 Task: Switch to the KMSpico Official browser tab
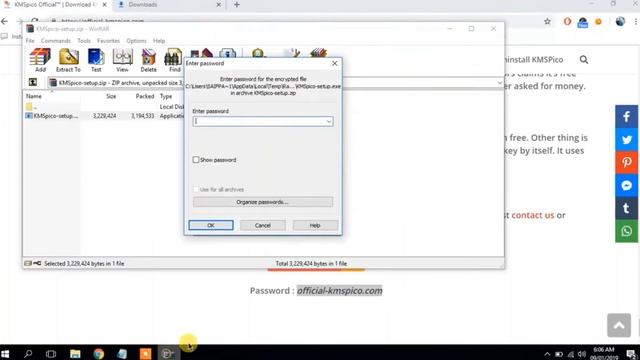(x=55, y=5)
